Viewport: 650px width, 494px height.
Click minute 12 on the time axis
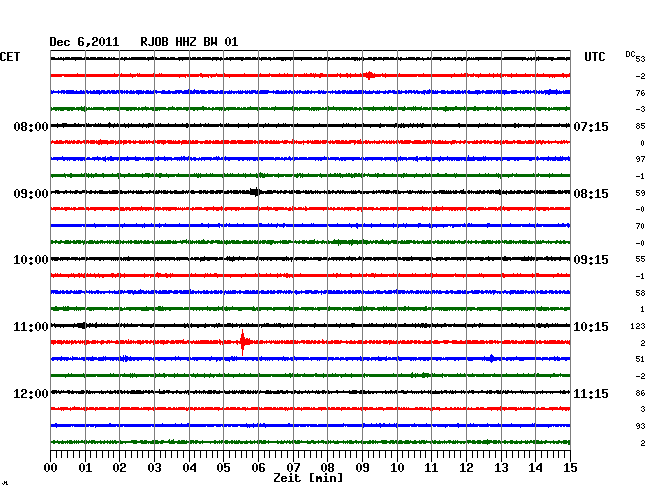466,468
